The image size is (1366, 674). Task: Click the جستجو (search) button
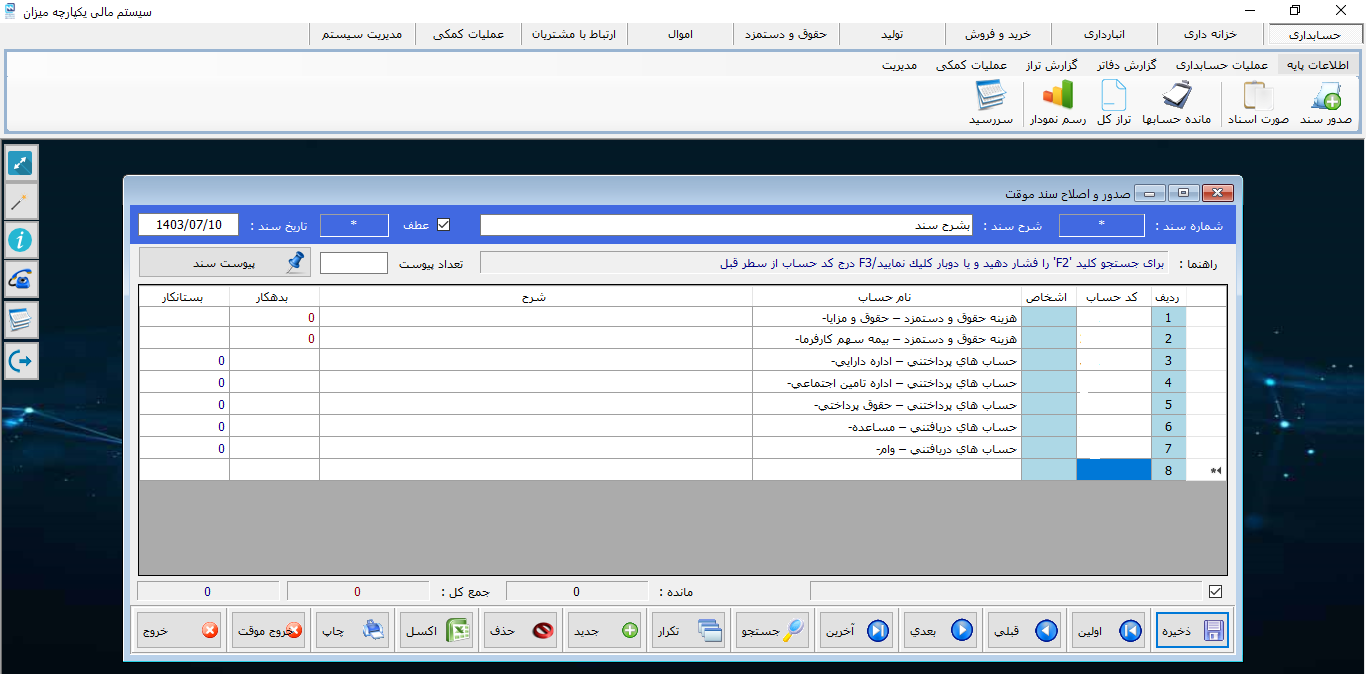point(771,629)
